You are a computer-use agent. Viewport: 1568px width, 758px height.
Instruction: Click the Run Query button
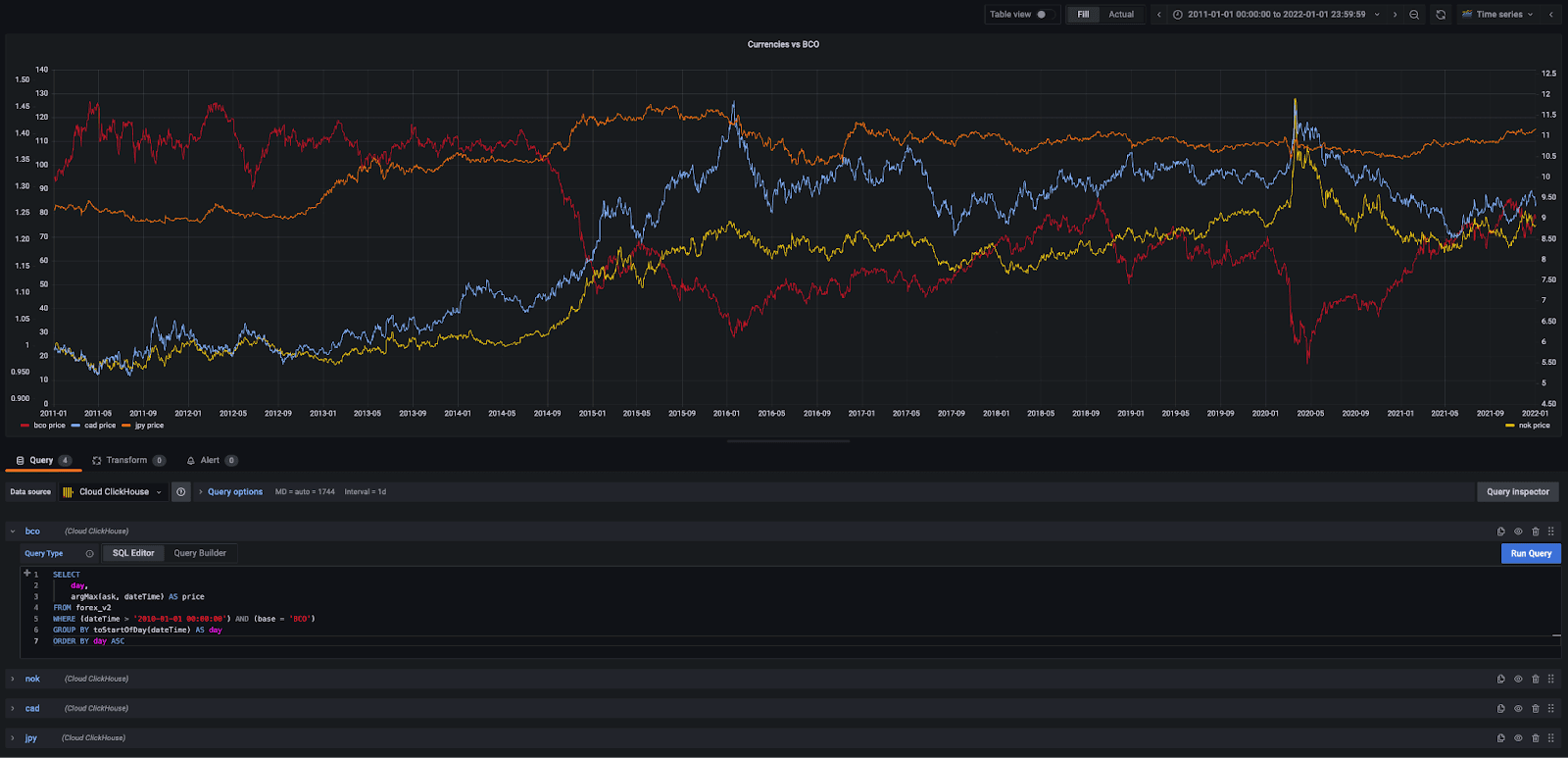(x=1530, y=553)
